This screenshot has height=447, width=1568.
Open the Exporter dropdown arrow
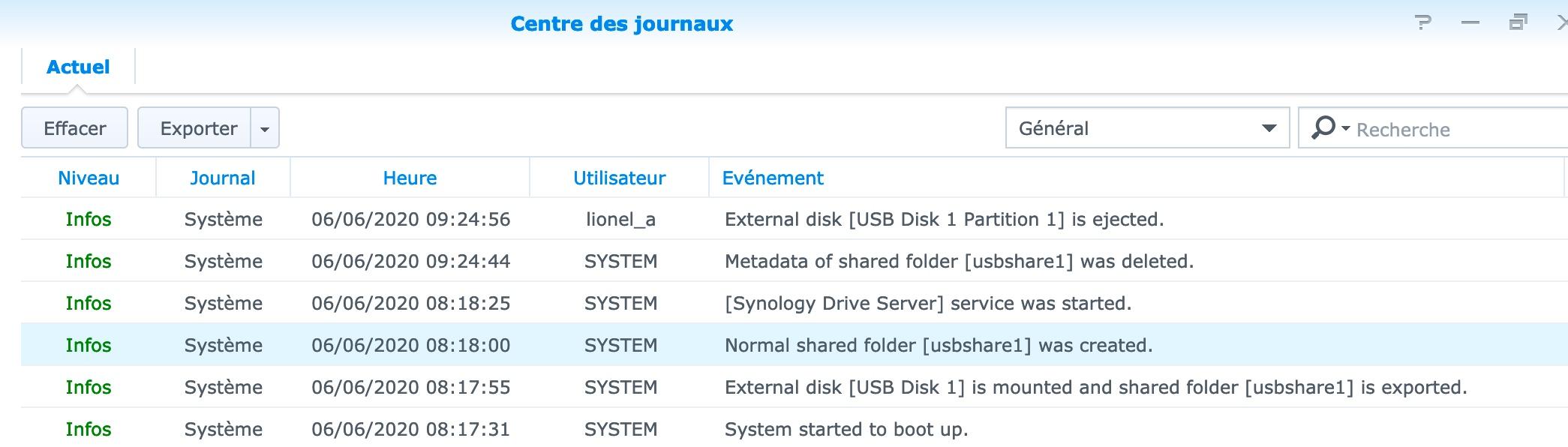264,129
